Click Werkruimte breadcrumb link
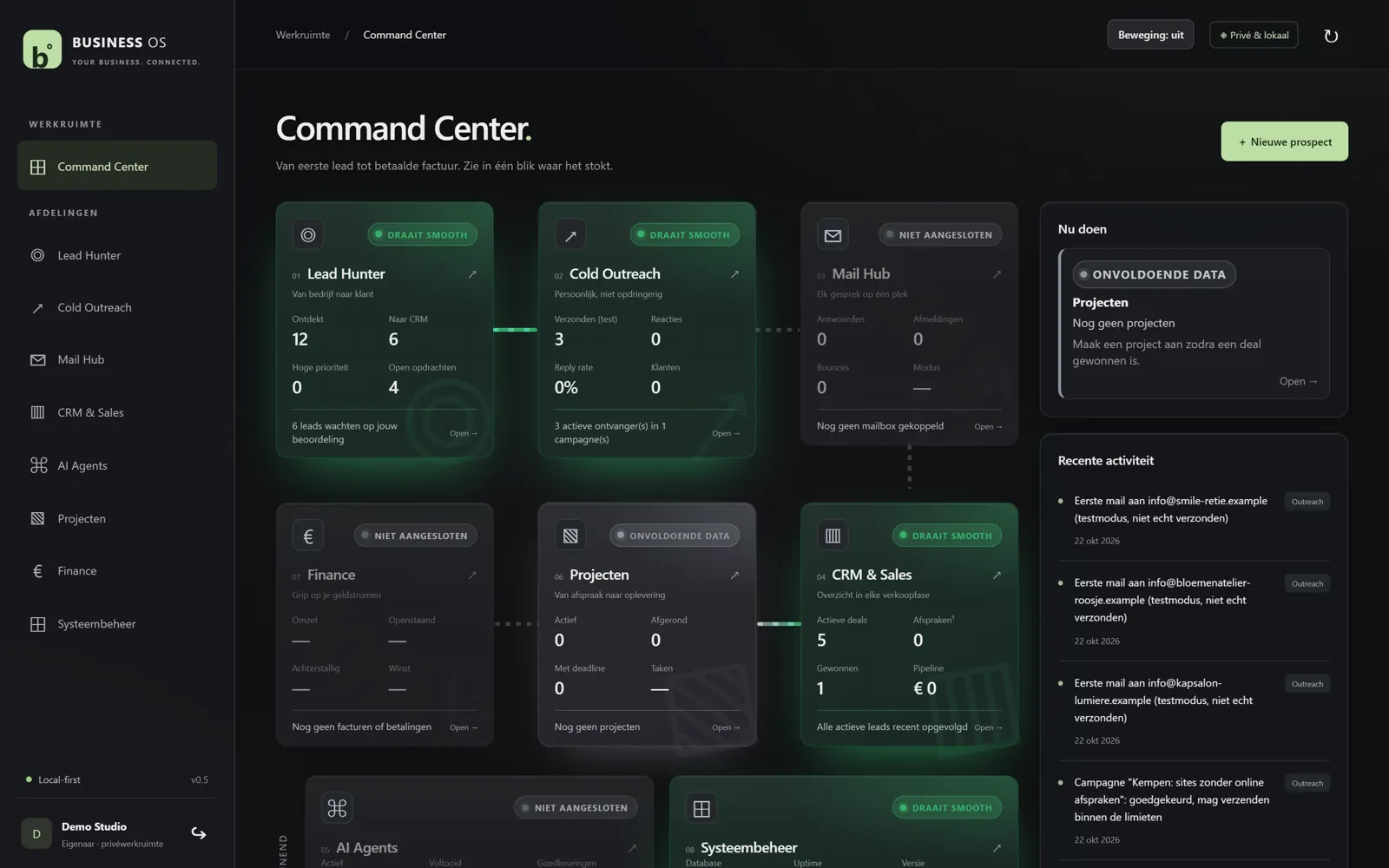This screenshot has width=1389, height=868. [303, 35]
